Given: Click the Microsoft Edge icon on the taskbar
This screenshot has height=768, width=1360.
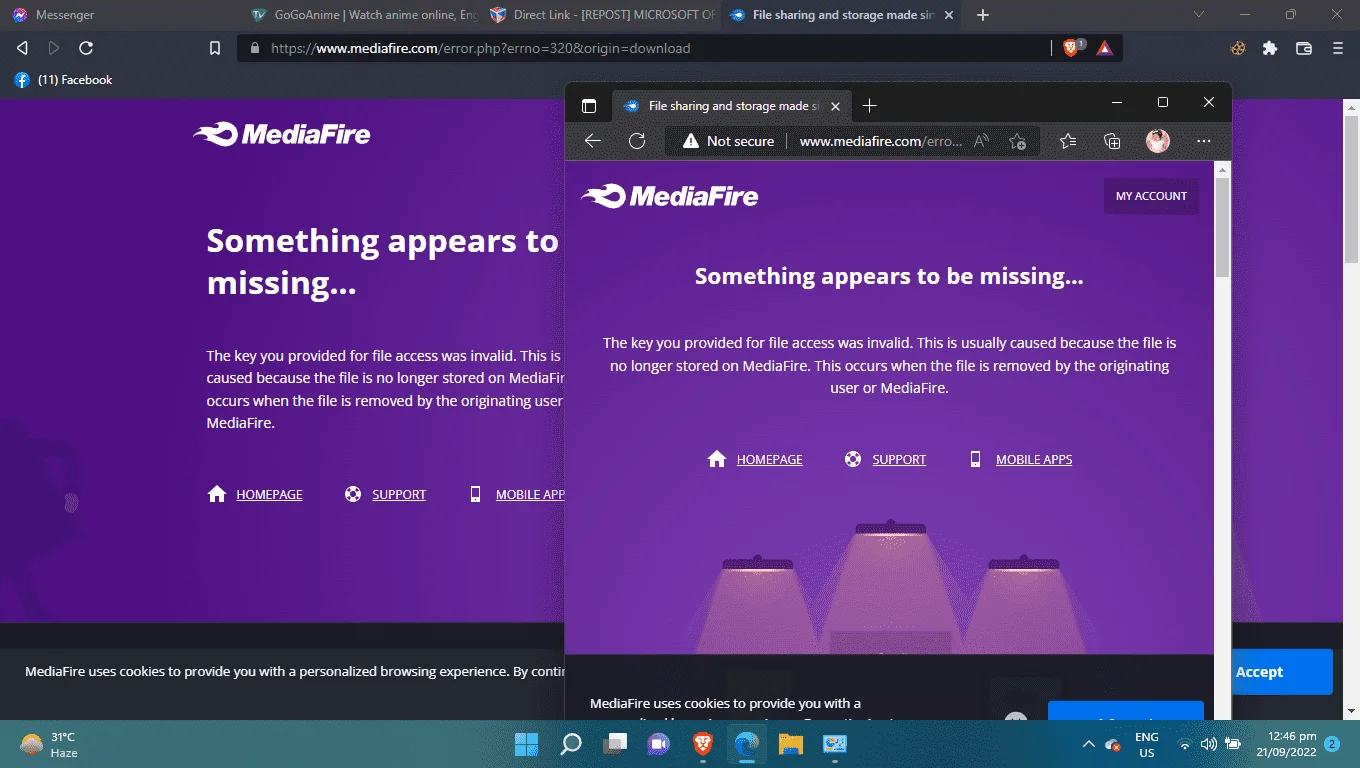Looking at the screenshot, I should coord(747,744).
